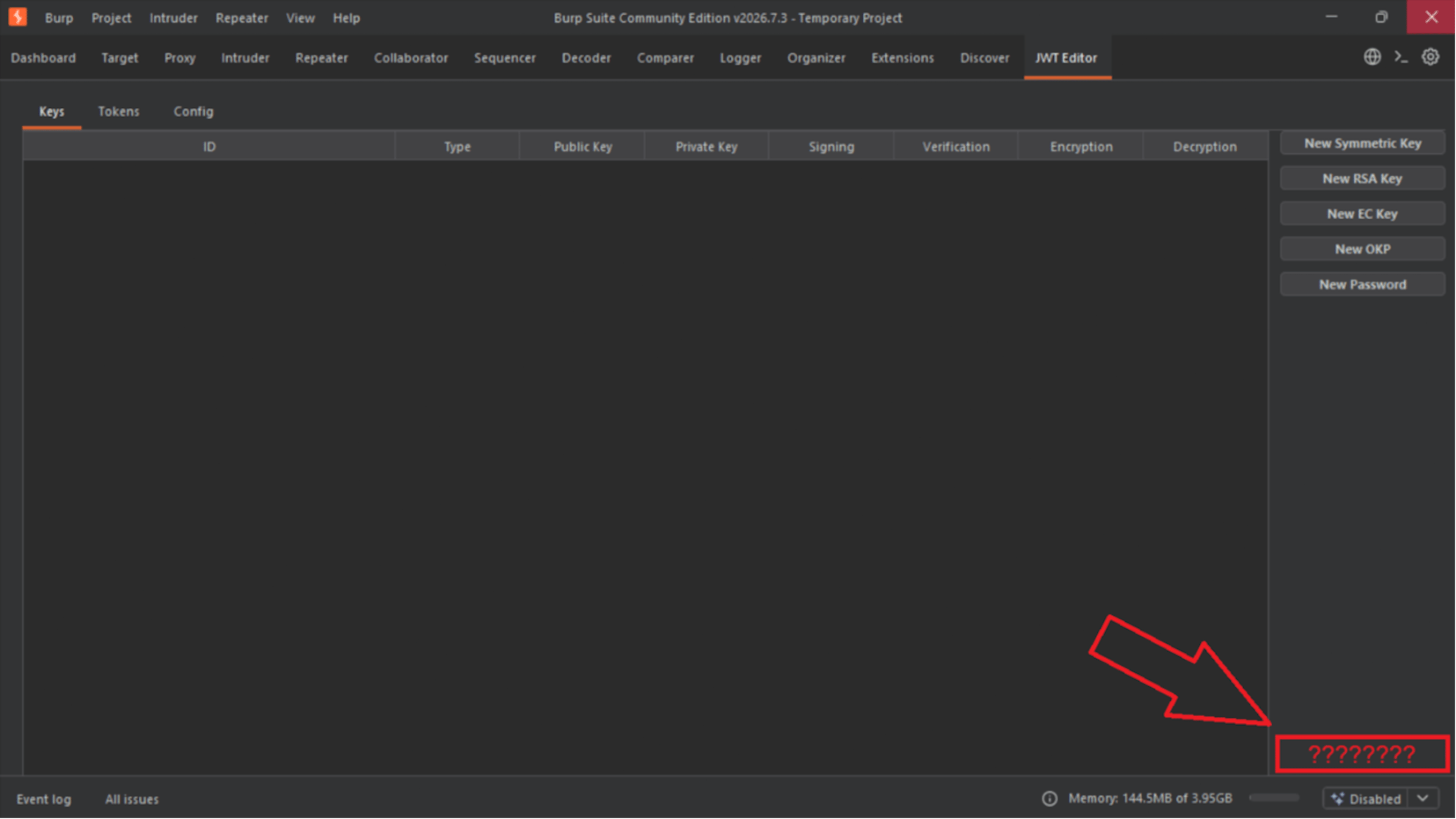Click the Private Key column header
This screenshot has width=1456, height=819.
click(x=706, y=146)
